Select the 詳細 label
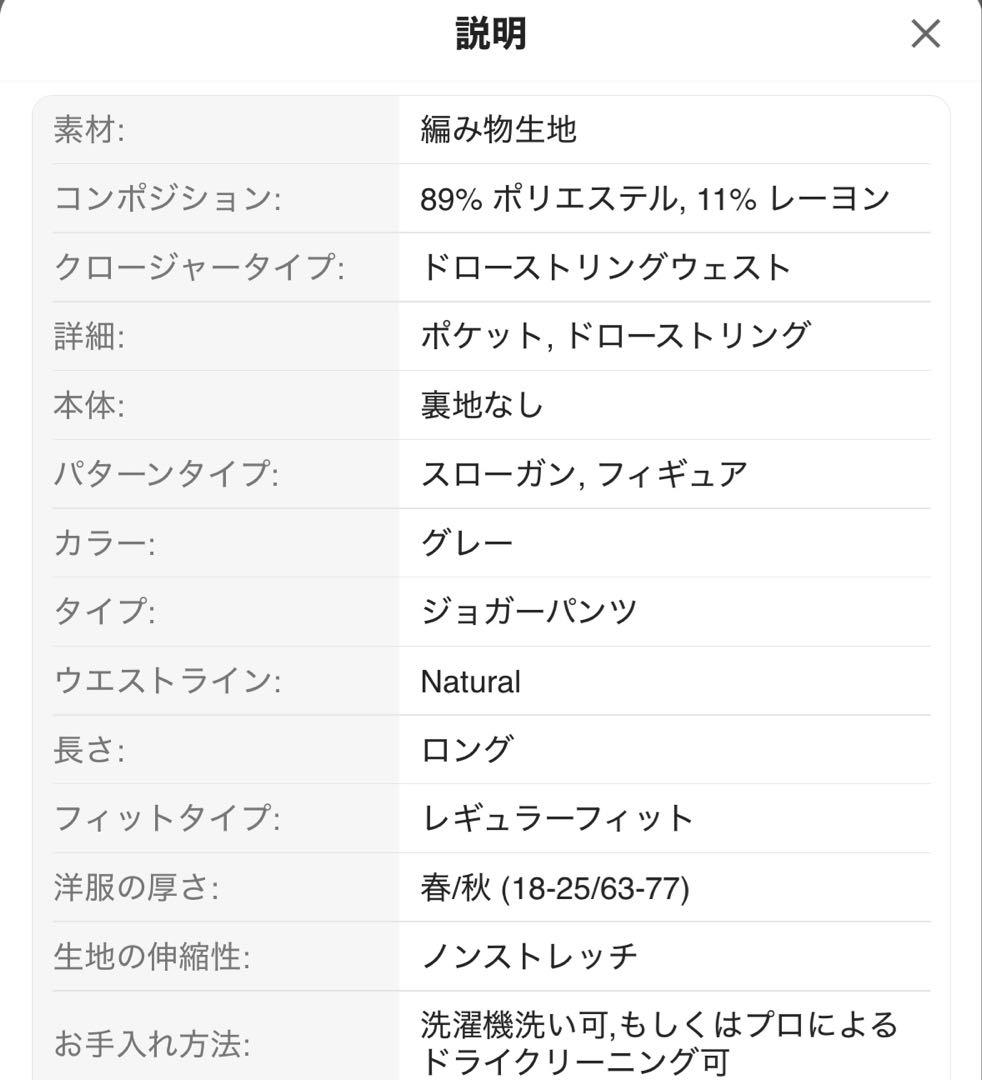Image resolution: width=982 pixels, height=1080 pixels. click(90, 336)
